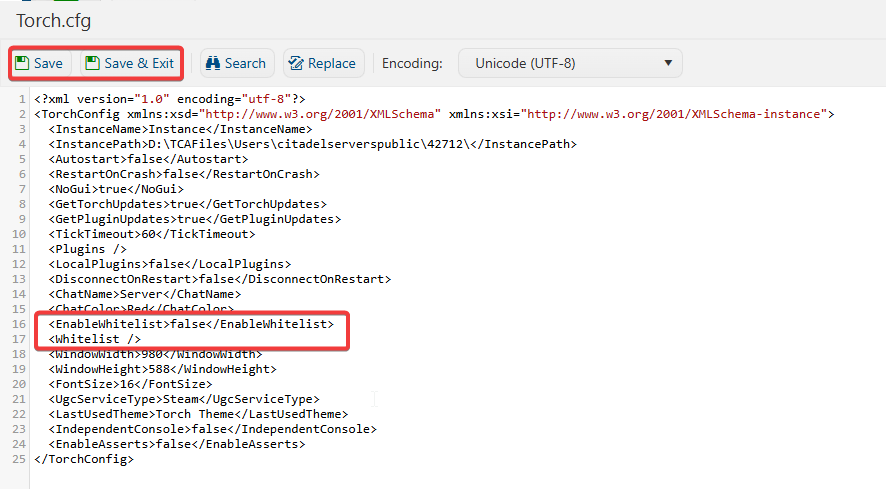This screenshot has height=489, width=886.
Task: Click the GetPluginUpdates line
Action: [x=194, y=219]
